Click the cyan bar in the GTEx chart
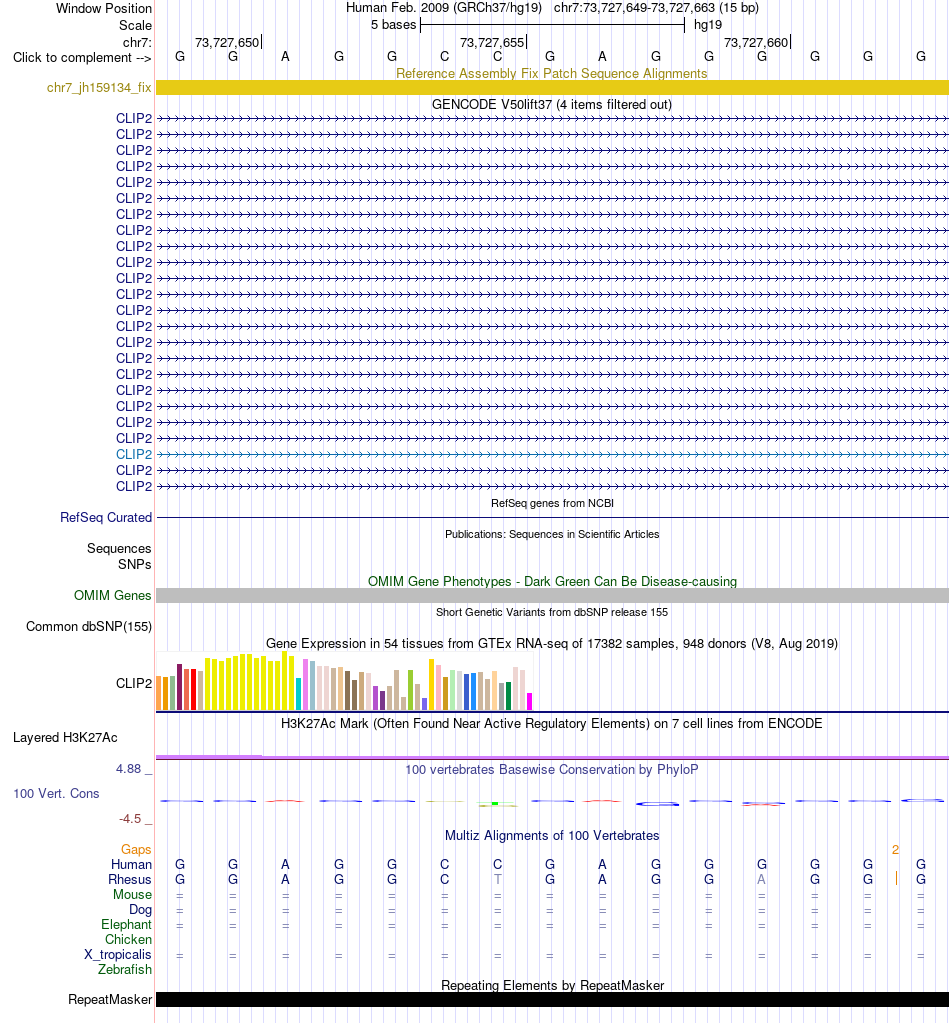The height and width of the screenshot is (1023, 950). tap(298, 694)
